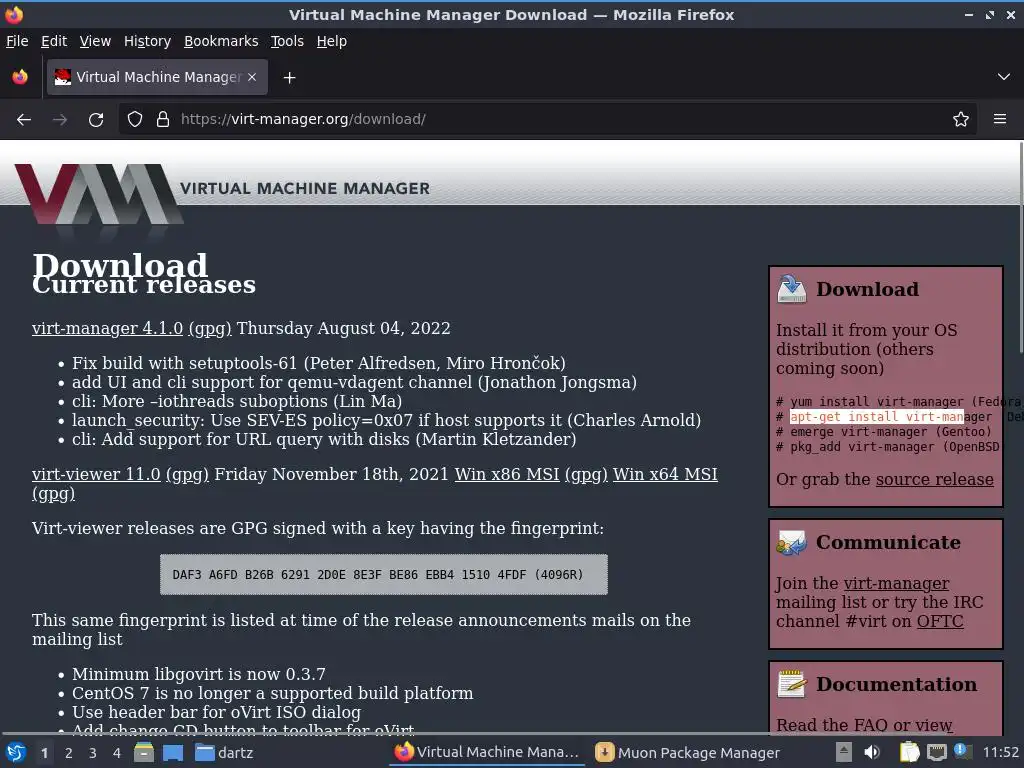Open the Firefox hamburger application menu
Viewport: 1024px width, 768px height.
[x=1000, y=120]
